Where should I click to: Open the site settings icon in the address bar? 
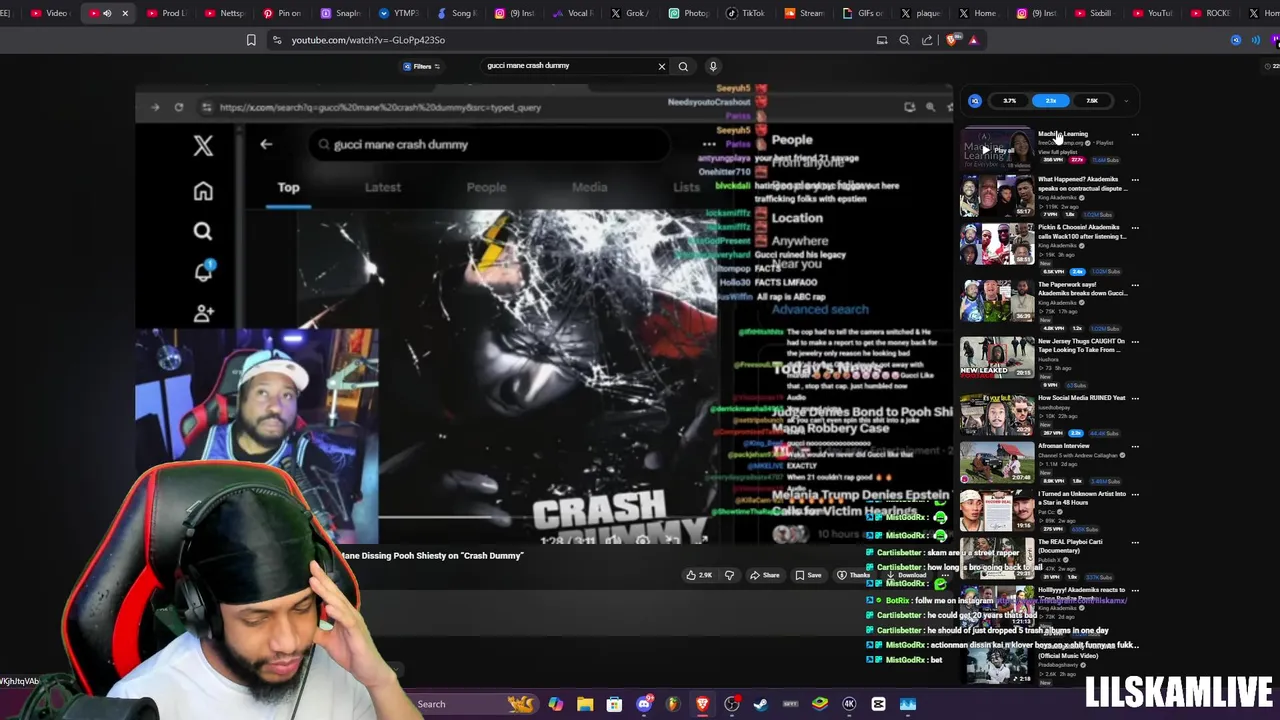[x=277, y=40]
